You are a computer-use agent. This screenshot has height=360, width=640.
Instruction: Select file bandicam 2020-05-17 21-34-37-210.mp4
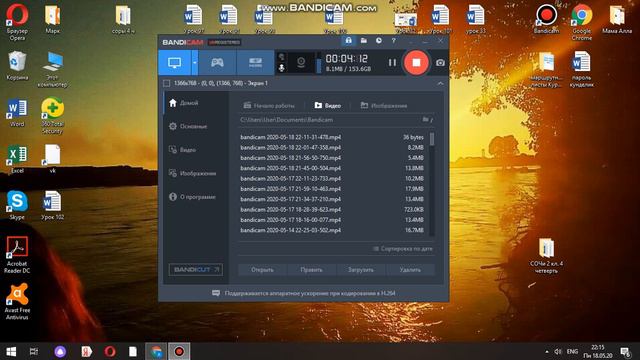332,199
